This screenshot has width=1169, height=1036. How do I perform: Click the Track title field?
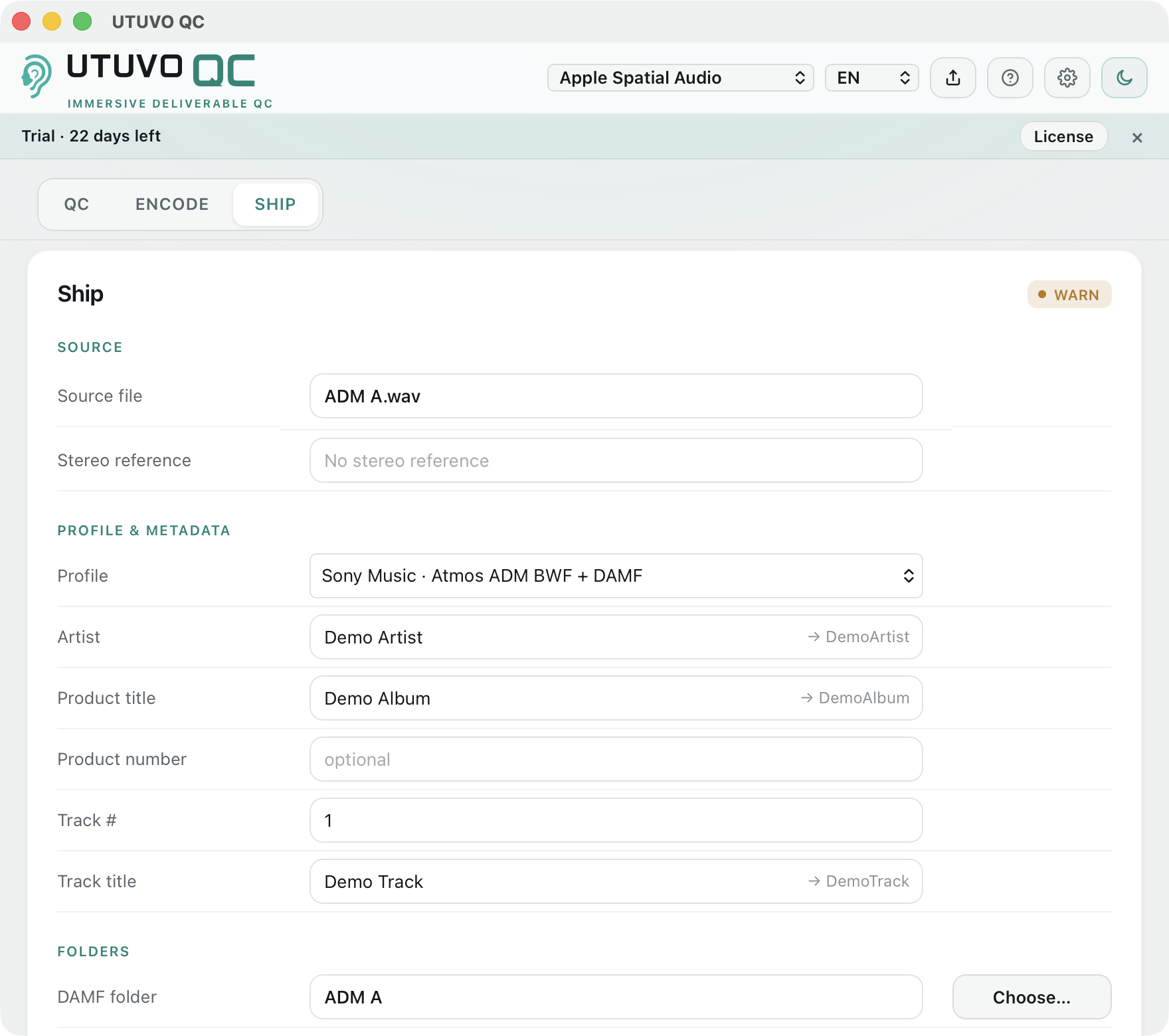click(x=616, y=881)
